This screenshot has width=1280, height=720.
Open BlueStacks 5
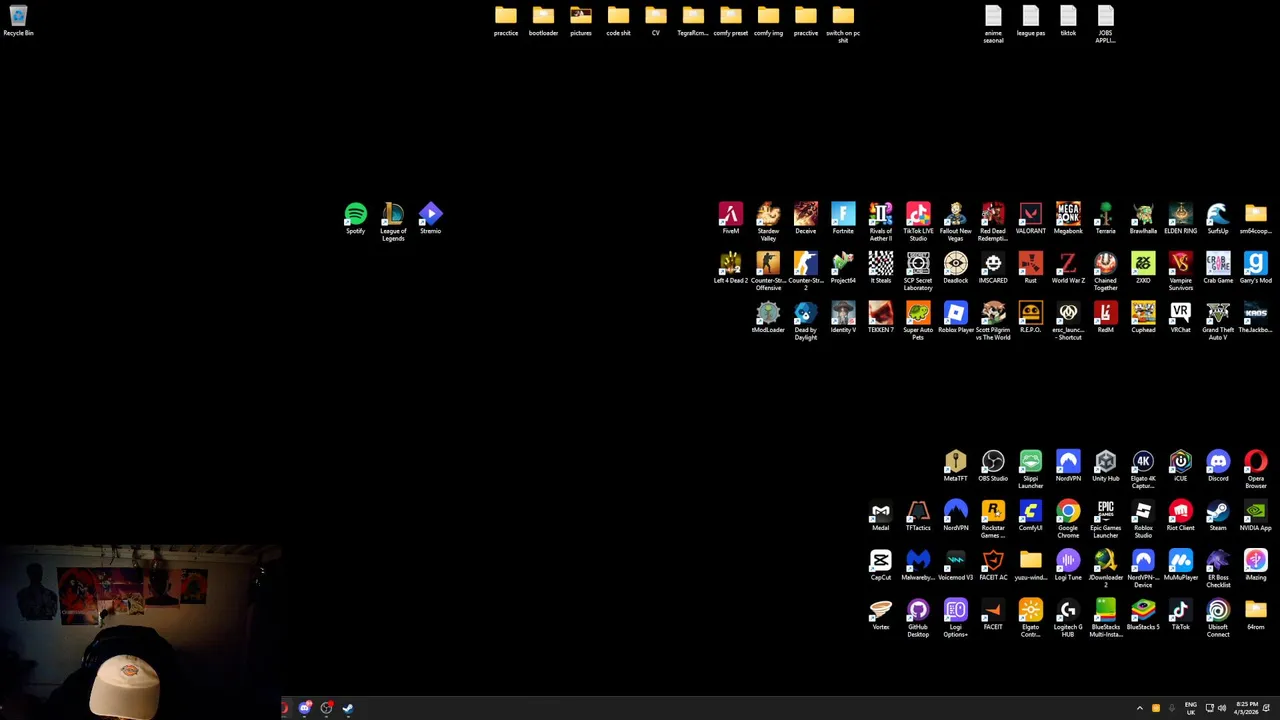point(1143,615)
